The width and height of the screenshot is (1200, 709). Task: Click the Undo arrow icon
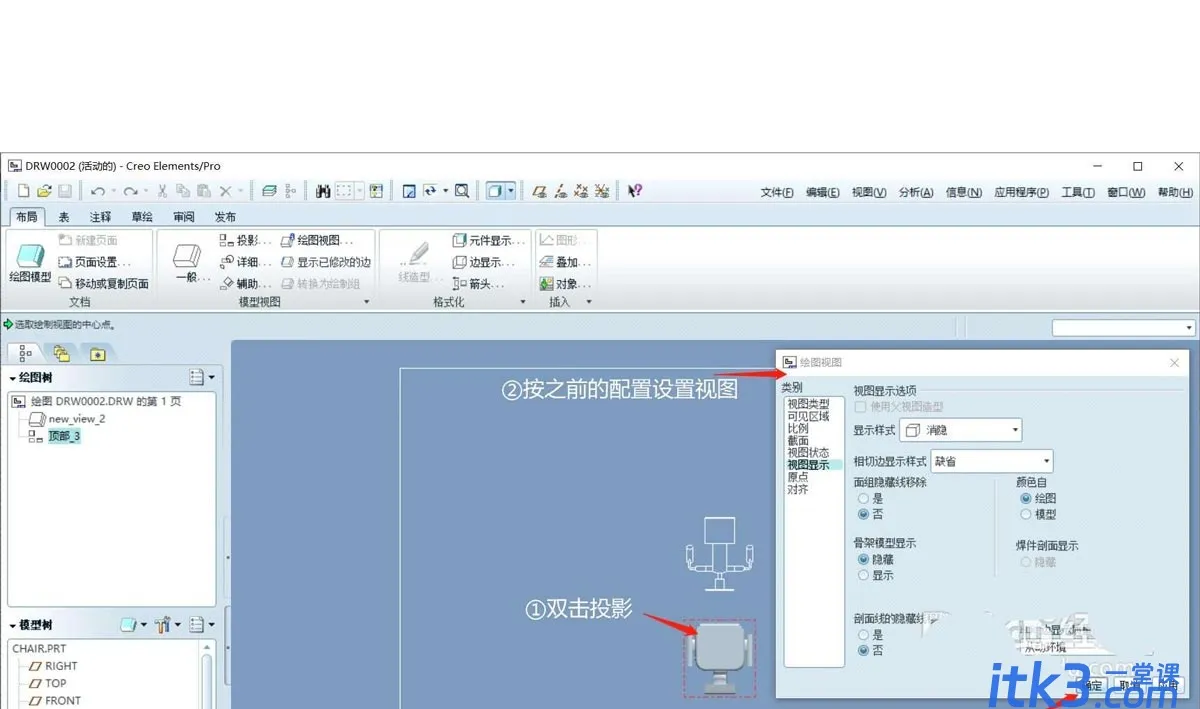point(97,191)
